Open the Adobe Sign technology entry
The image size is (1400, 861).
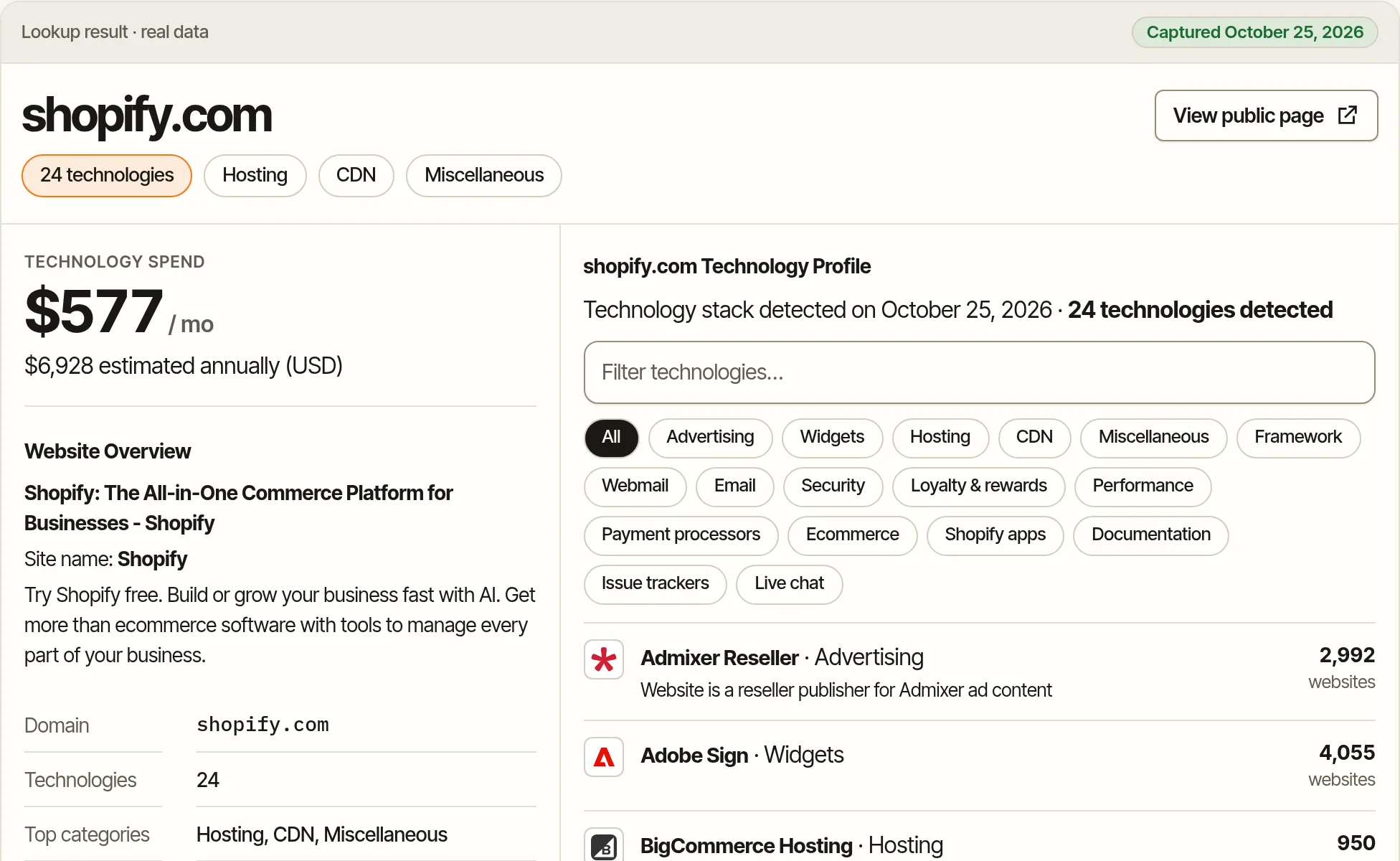pos(979,766)
